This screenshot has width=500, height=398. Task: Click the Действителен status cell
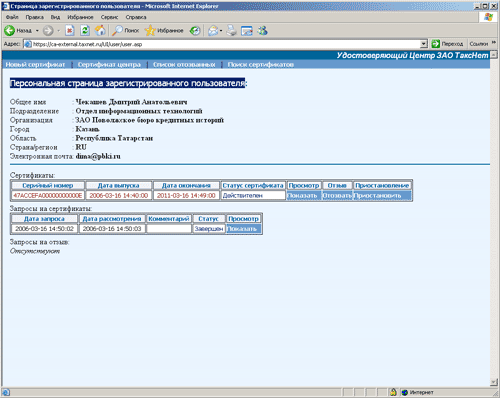pos(253,196)
